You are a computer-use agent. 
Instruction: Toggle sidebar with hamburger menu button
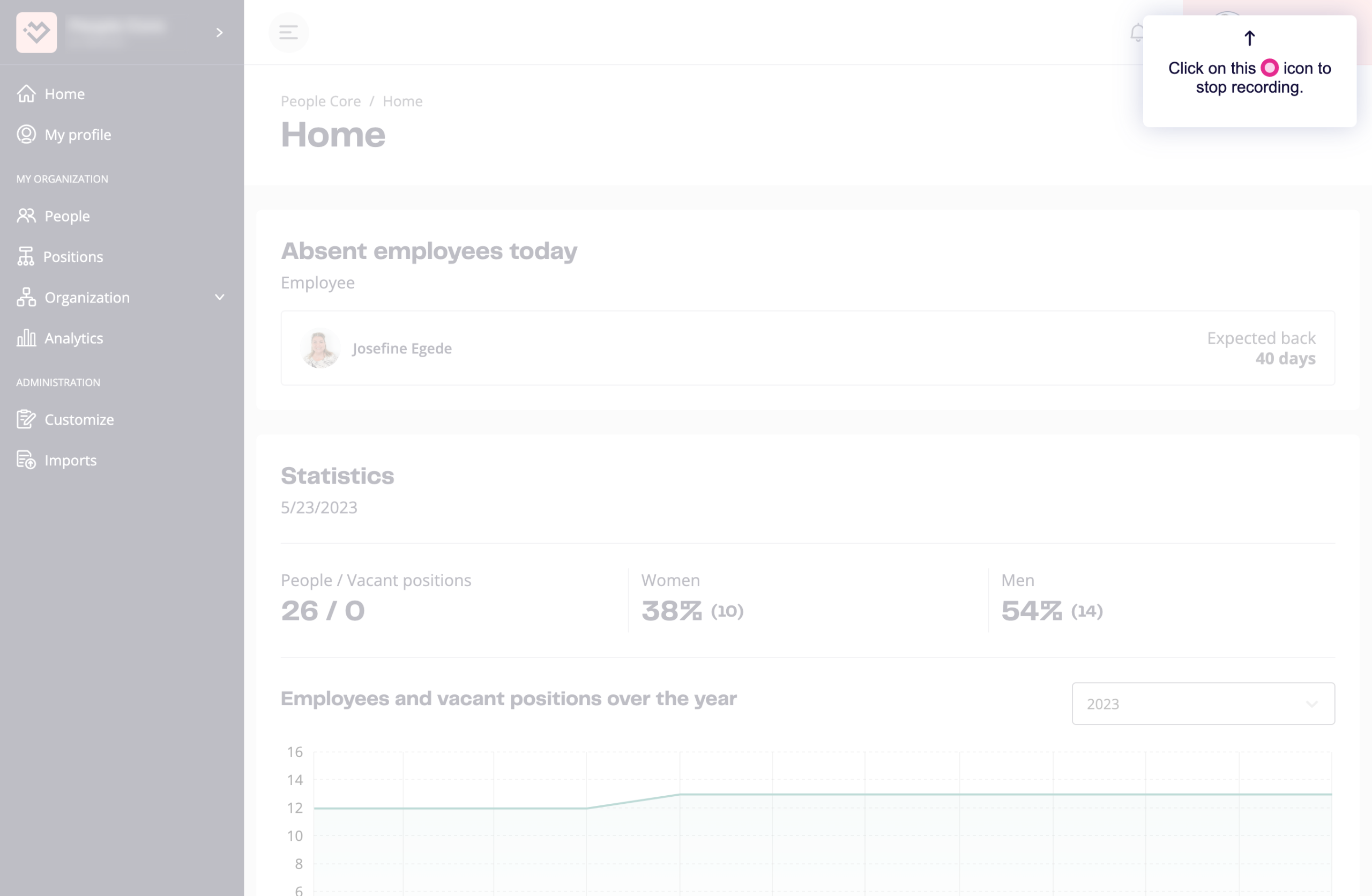tap(288, 32)
